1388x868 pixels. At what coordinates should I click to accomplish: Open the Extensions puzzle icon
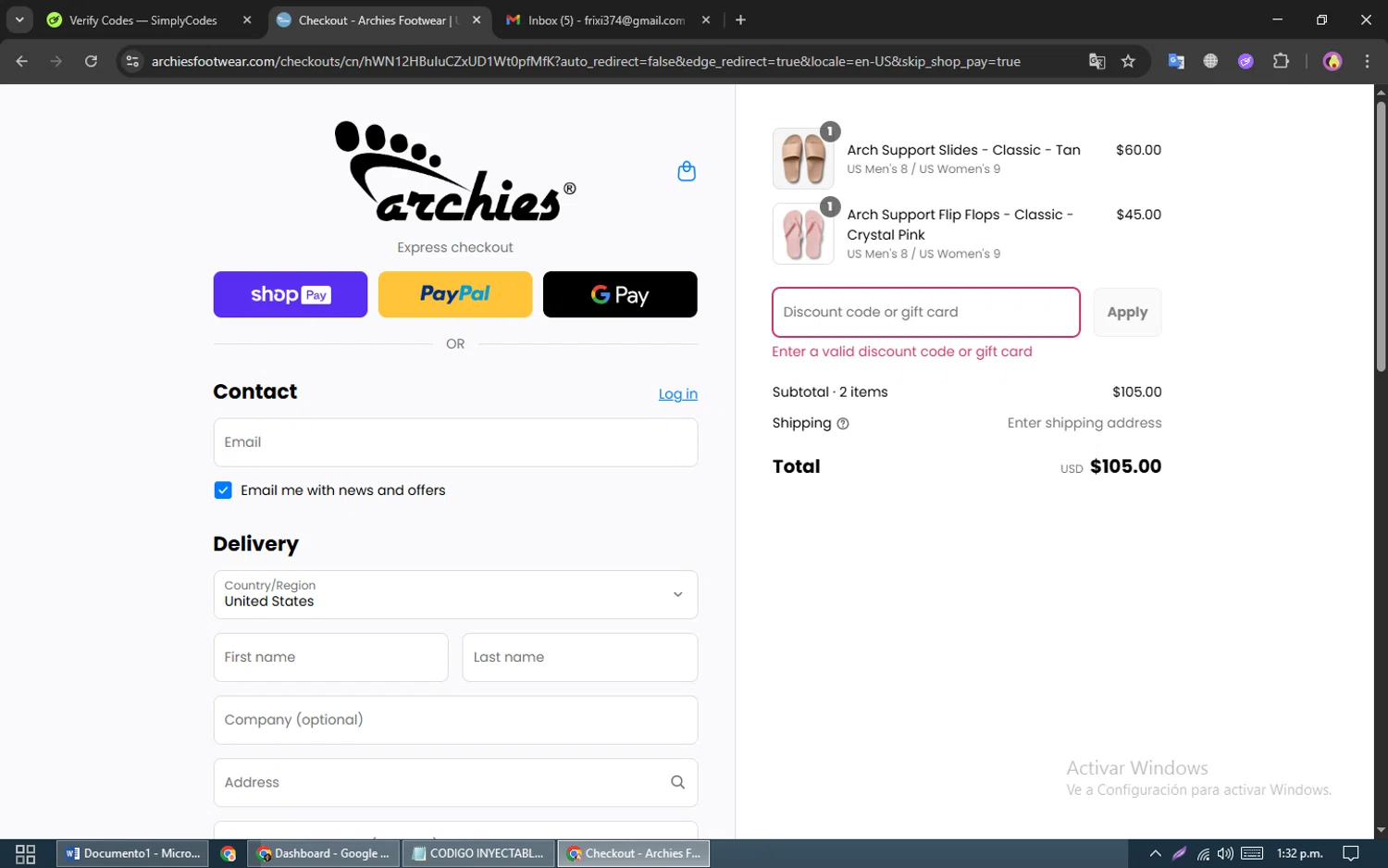coord(1281,61)
